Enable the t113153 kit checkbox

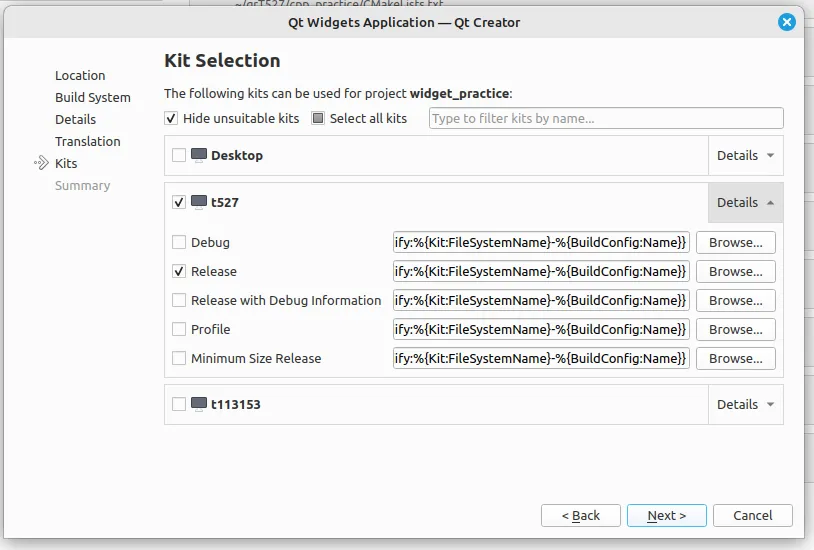pos(179,404)
